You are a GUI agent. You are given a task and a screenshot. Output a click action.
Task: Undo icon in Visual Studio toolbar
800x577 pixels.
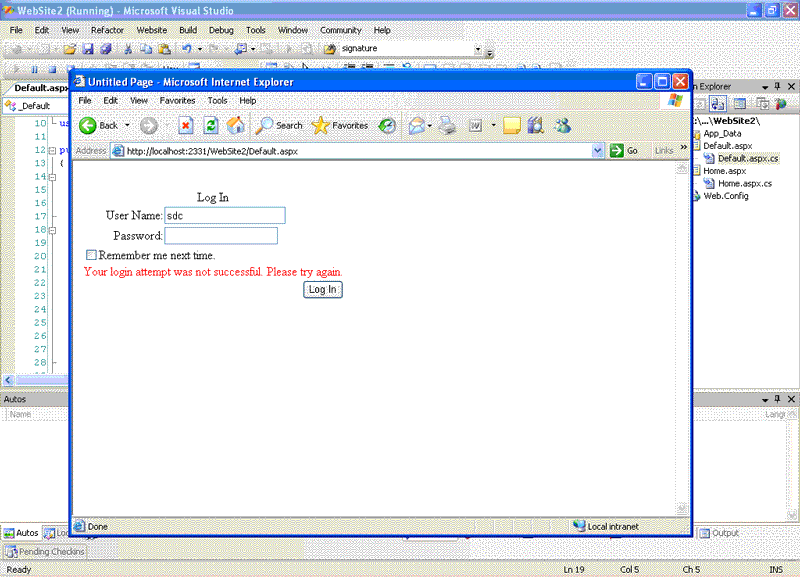pyautogui.click(x=187, y=49)
